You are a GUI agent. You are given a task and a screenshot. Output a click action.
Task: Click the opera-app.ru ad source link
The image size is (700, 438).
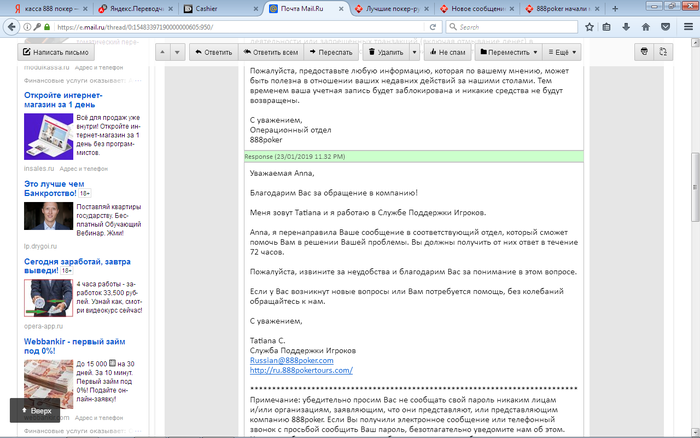43,326
